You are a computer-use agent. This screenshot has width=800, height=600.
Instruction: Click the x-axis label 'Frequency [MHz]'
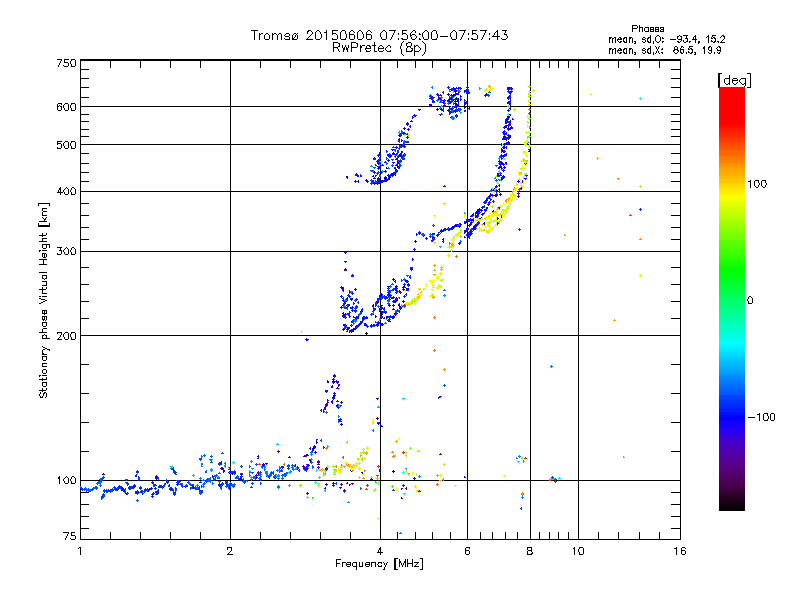(379, 564)
